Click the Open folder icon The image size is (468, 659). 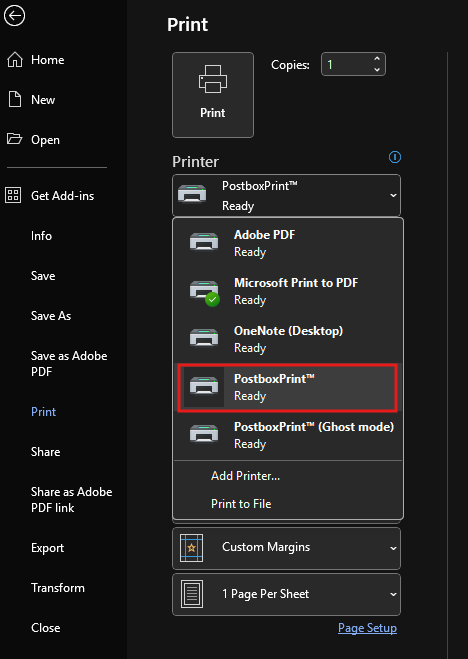pos(14,139)
